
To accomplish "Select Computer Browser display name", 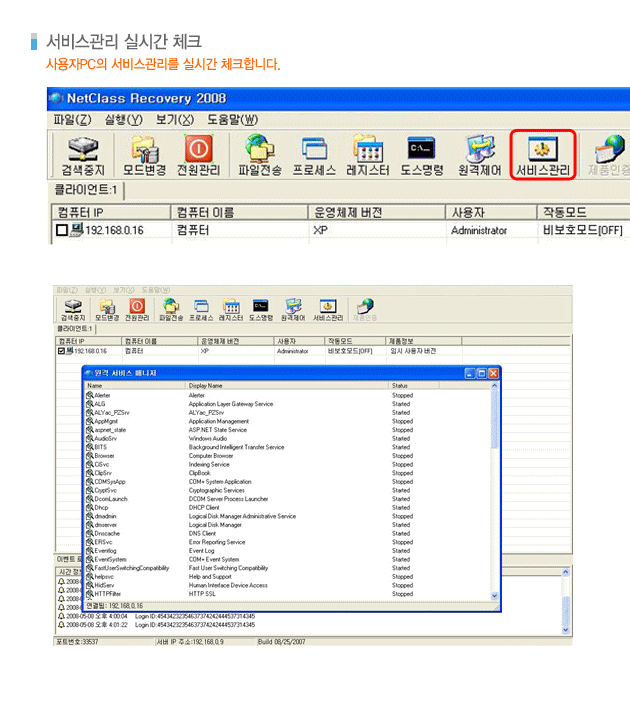I will click(x=211, y=456).
